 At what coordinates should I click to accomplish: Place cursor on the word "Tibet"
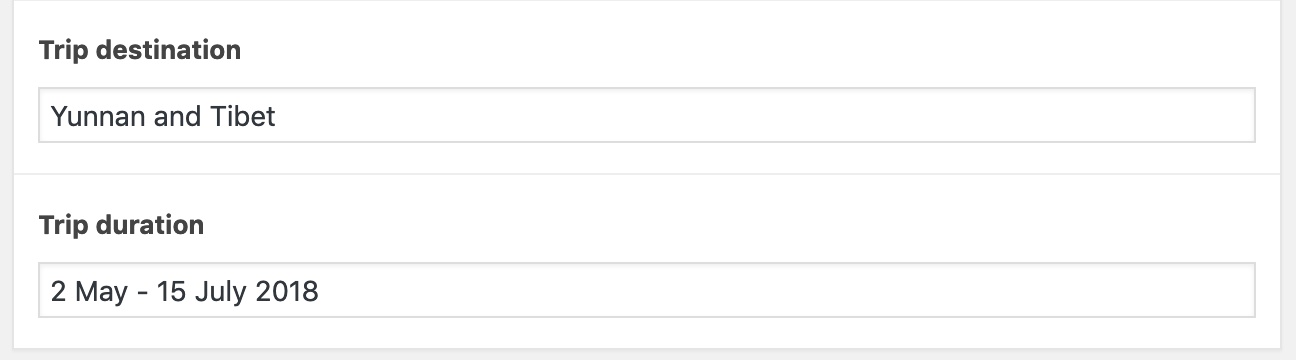pyautogui.click(x=243, y=117)
